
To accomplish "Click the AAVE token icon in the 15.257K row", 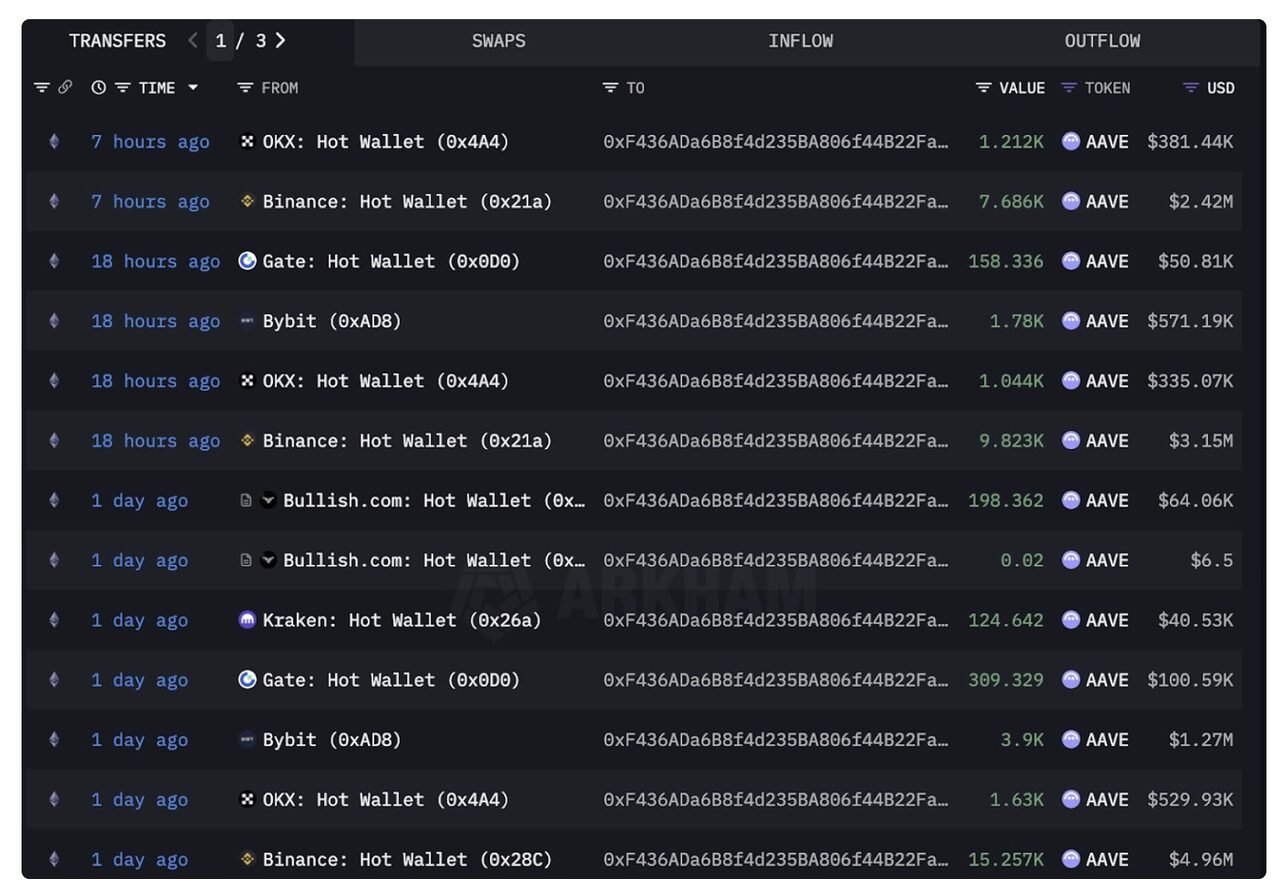I will pos(1071,859).
